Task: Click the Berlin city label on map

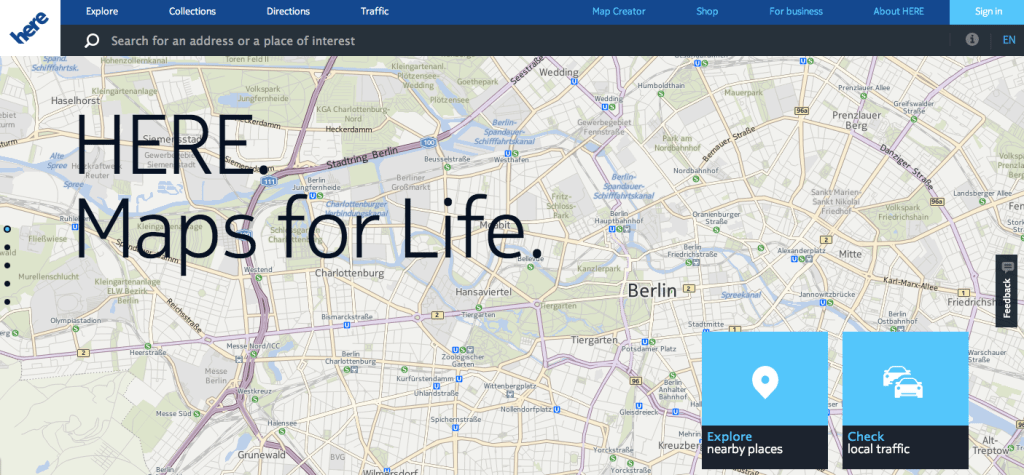Action: click(652, 291)
